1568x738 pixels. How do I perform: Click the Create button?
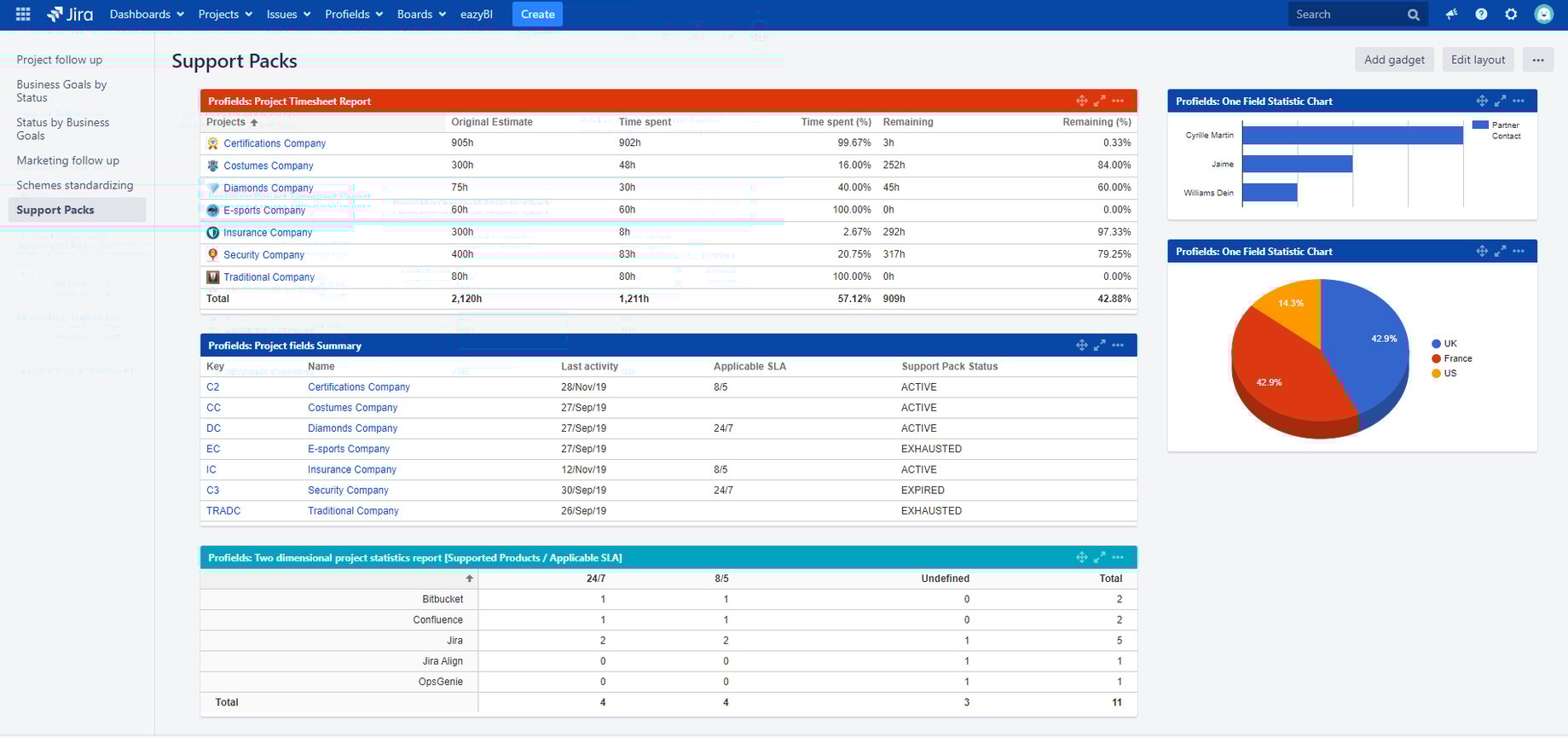click(537, 14)
